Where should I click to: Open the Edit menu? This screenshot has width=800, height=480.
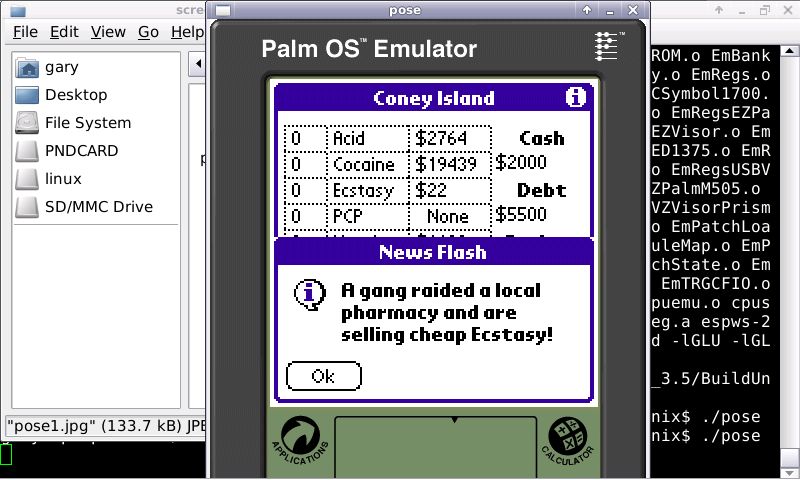coord(64,32)
